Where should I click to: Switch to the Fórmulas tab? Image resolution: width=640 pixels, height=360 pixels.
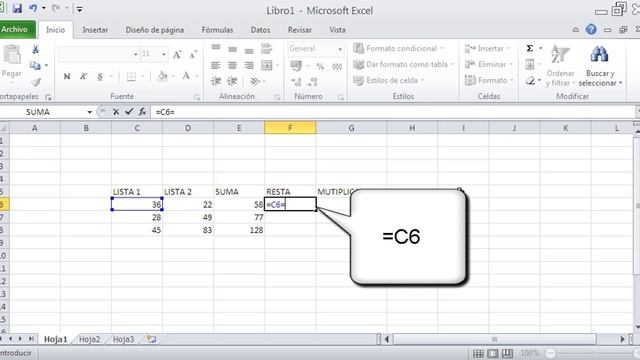pos(217,30)
